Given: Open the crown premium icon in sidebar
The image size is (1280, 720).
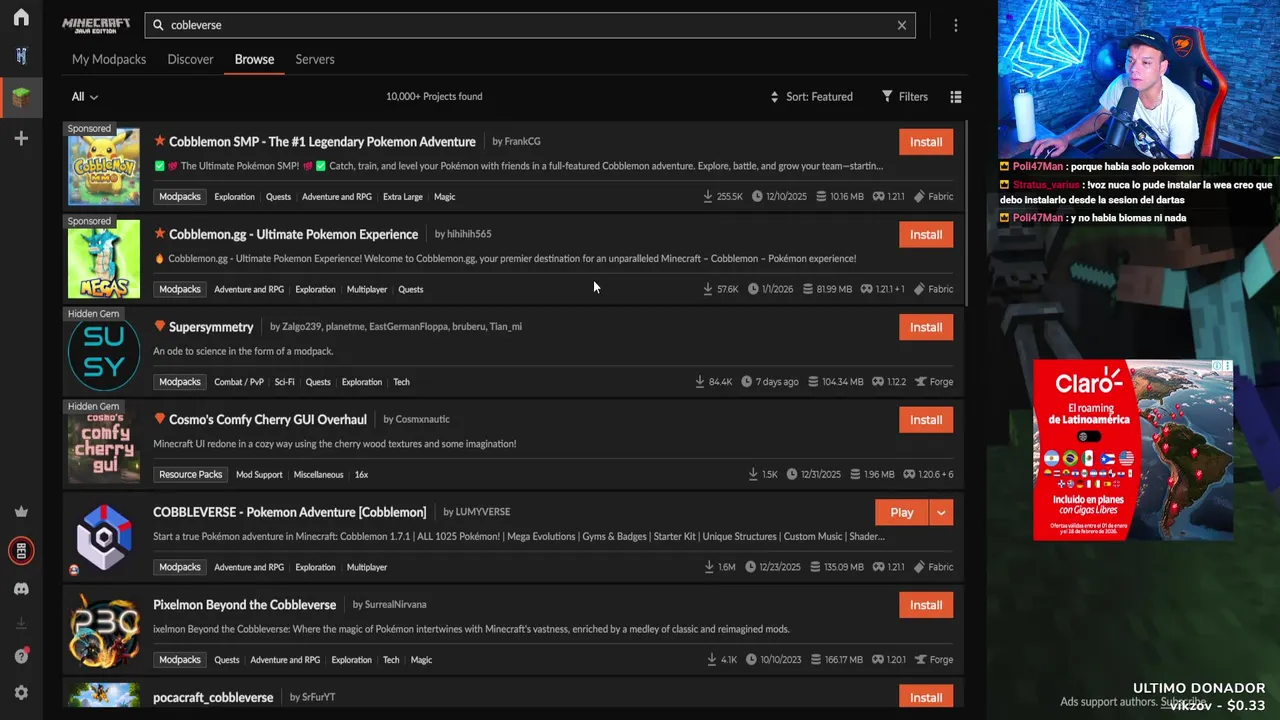Looking at the screenshot, I should point(21,512).
